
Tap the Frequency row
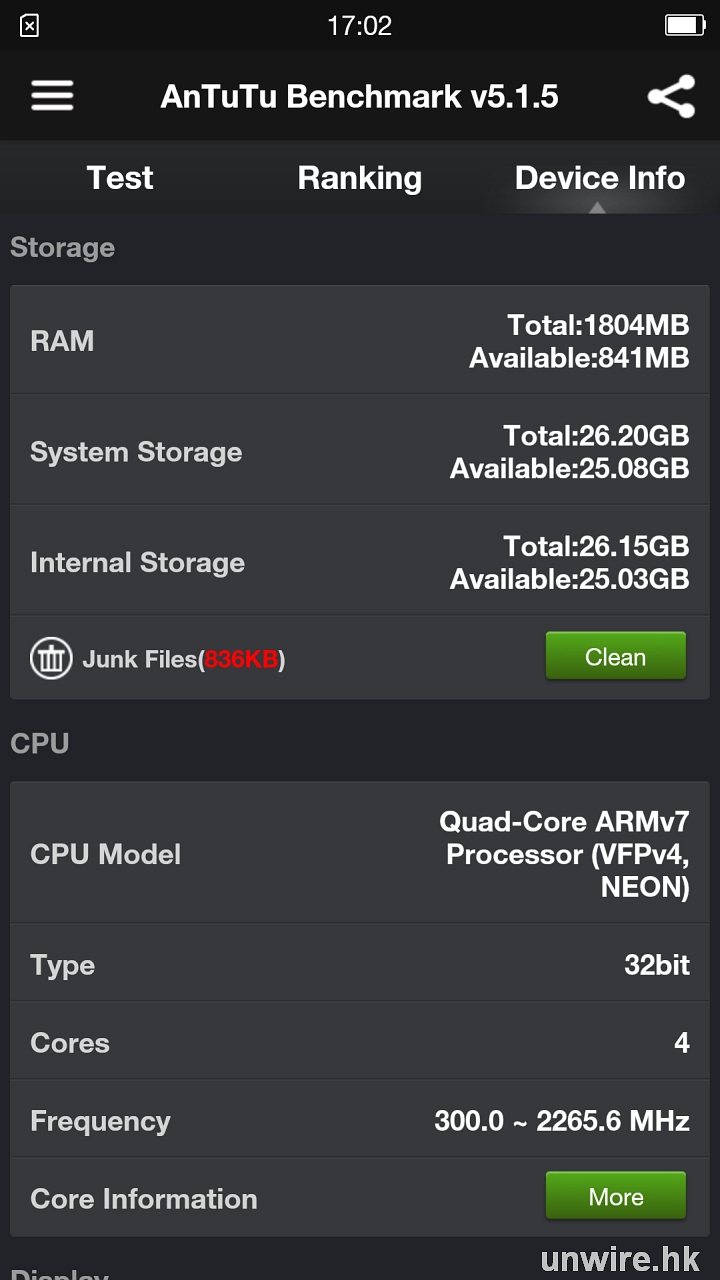pos(360,1121)
